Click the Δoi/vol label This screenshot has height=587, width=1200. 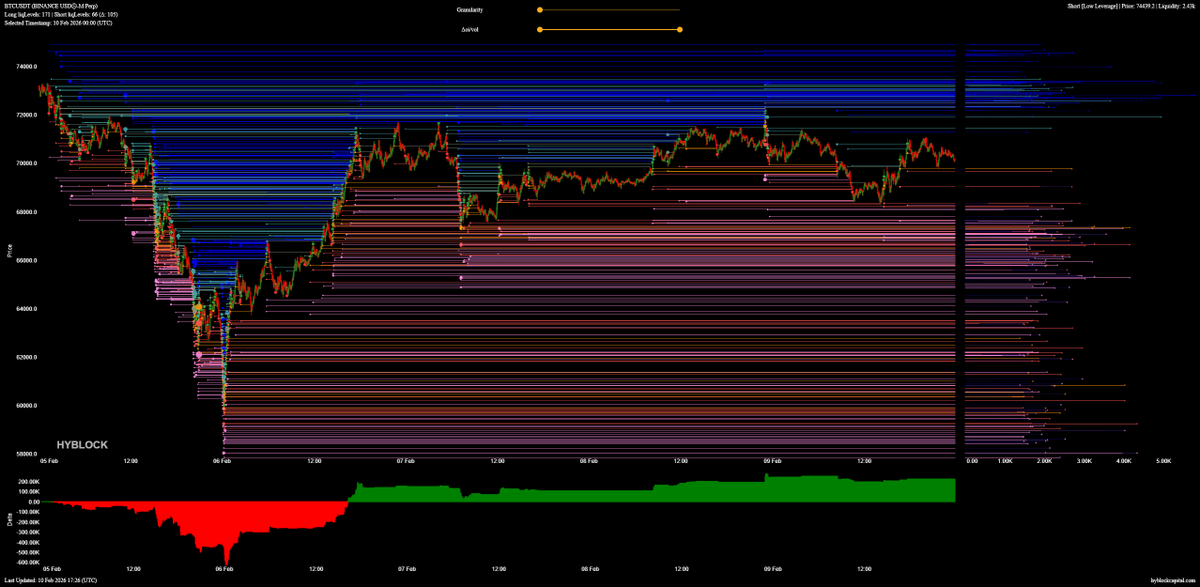[470, 29]
